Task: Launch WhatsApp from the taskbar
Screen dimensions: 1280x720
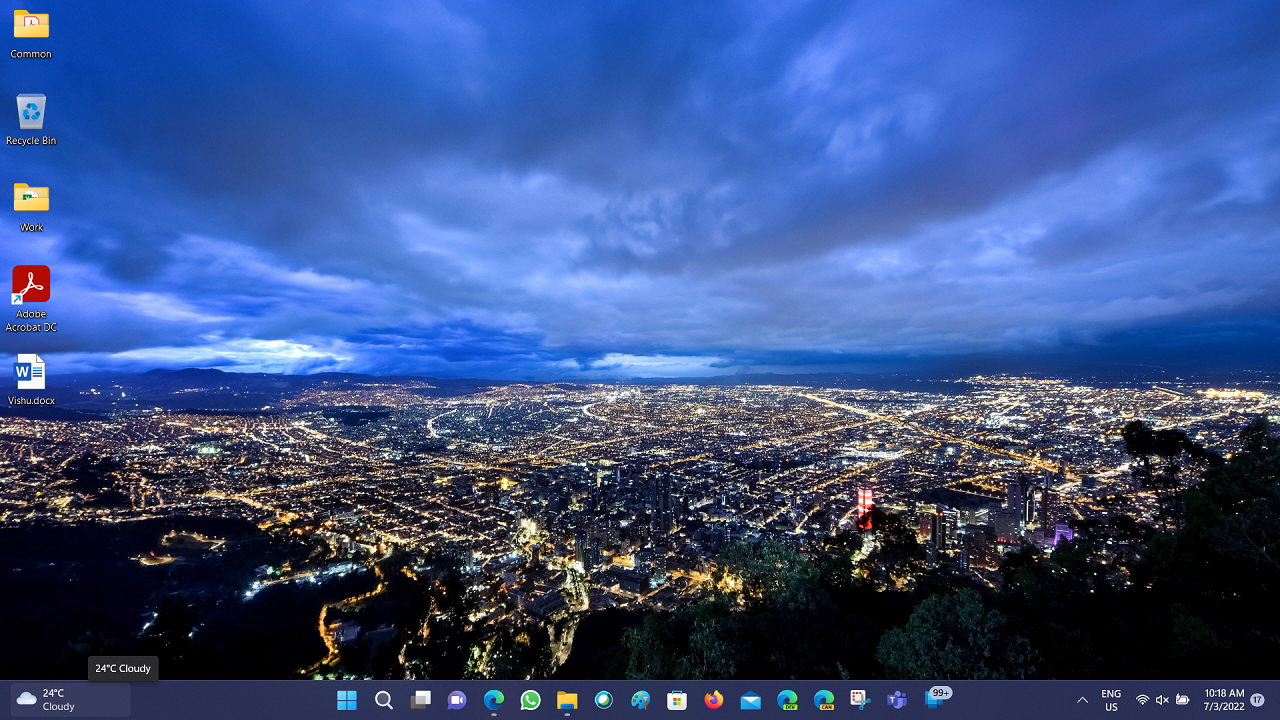Action: click(x=530, y=700)
